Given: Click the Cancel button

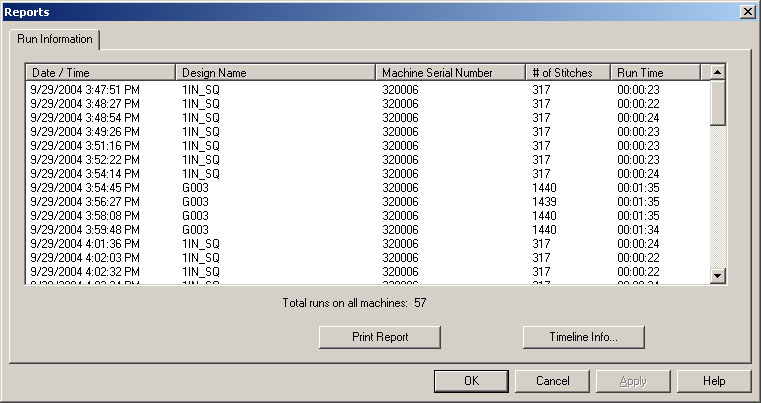Looking at the screenshot, I should 552,381.
